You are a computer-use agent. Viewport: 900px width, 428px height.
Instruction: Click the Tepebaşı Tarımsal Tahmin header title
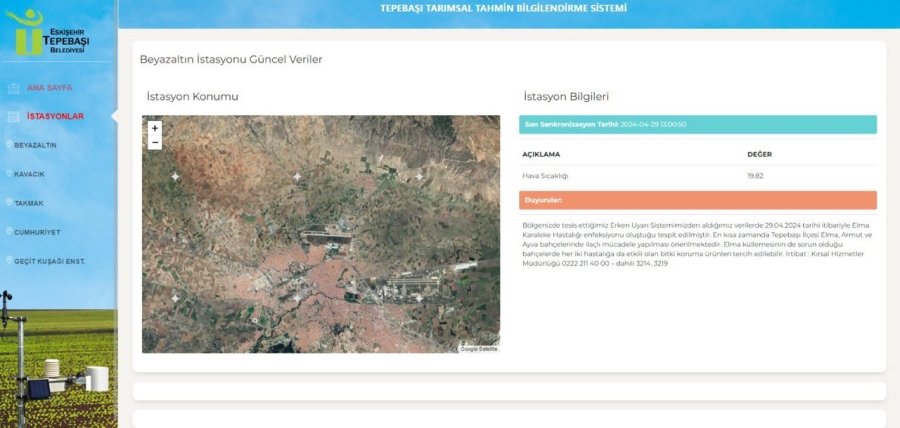pos(504,9)
